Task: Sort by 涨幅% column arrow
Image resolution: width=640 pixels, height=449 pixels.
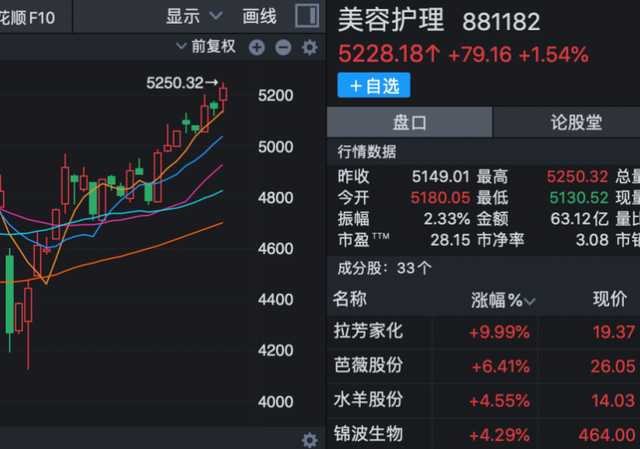Action: 530,300
